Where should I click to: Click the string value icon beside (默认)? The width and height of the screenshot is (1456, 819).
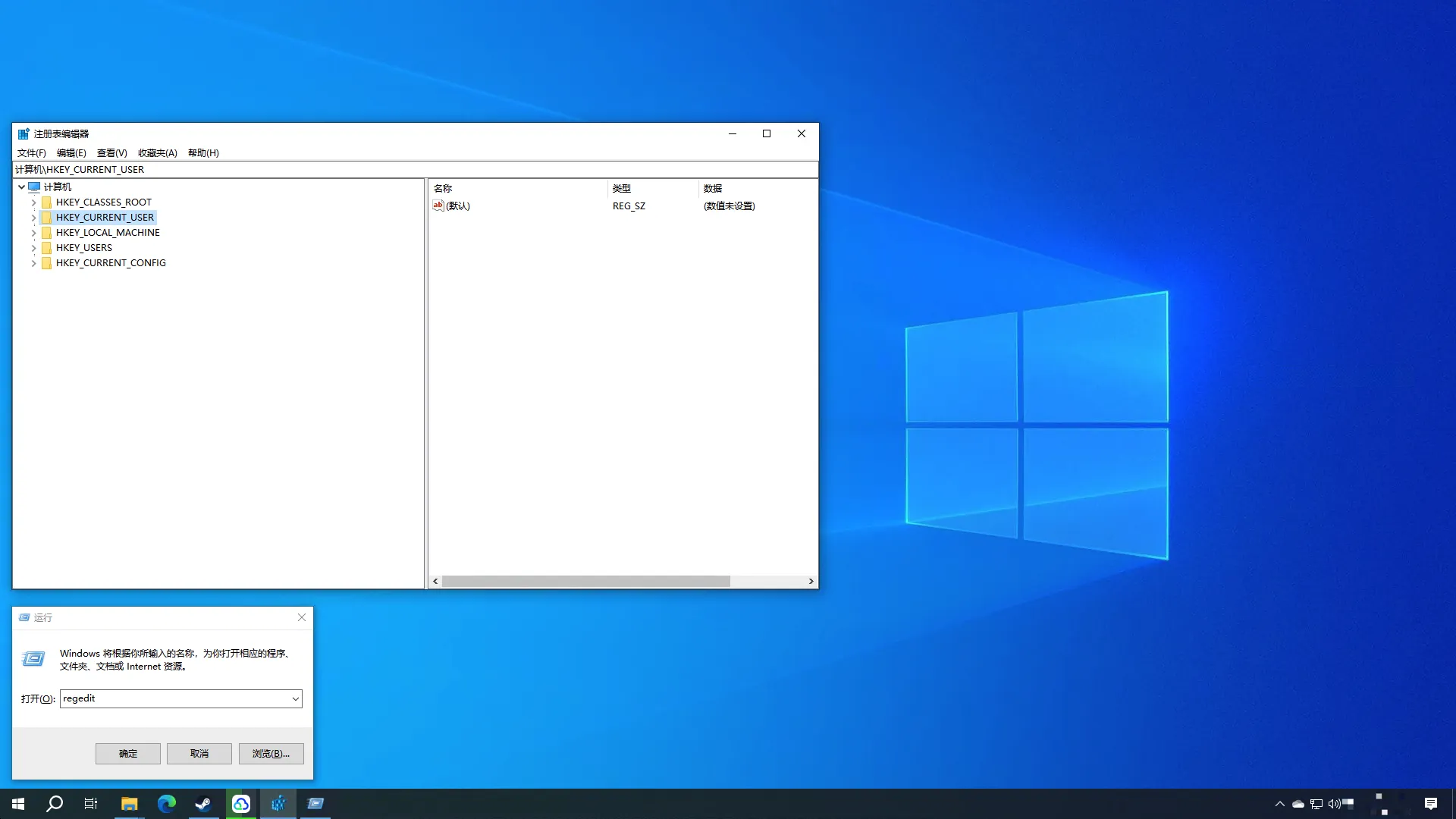pyautogui.click(x=438, y=206)
